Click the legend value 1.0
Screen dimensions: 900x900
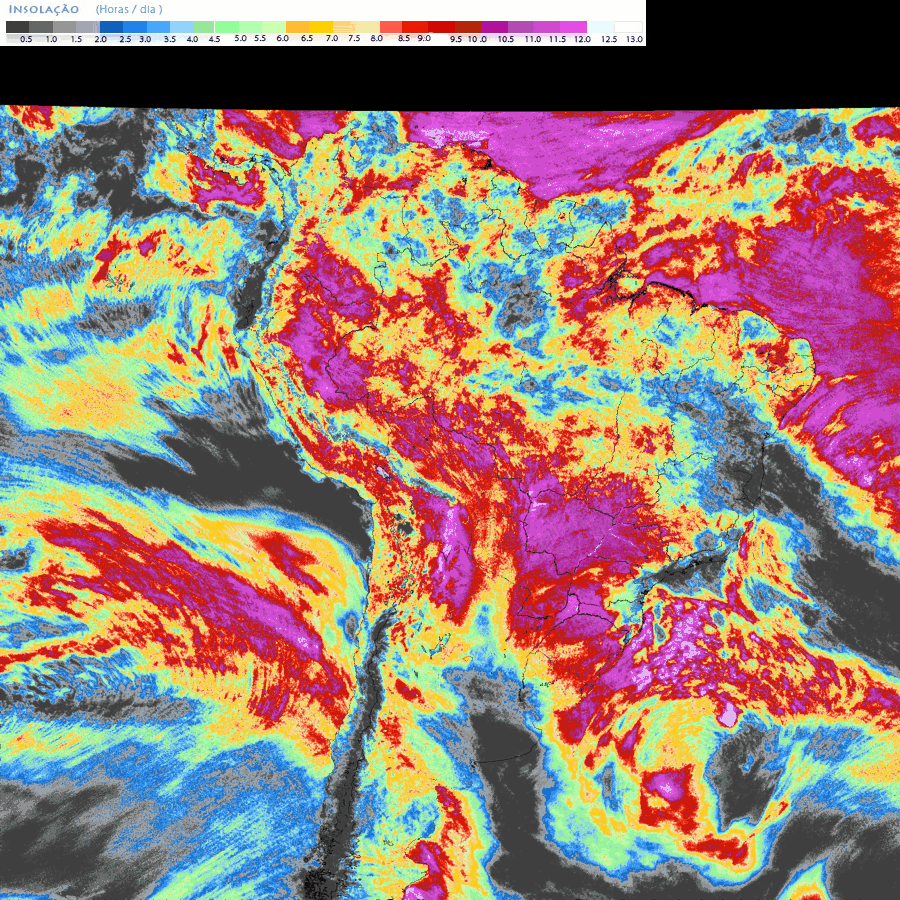pyautogui.click(x=51, y=40)
